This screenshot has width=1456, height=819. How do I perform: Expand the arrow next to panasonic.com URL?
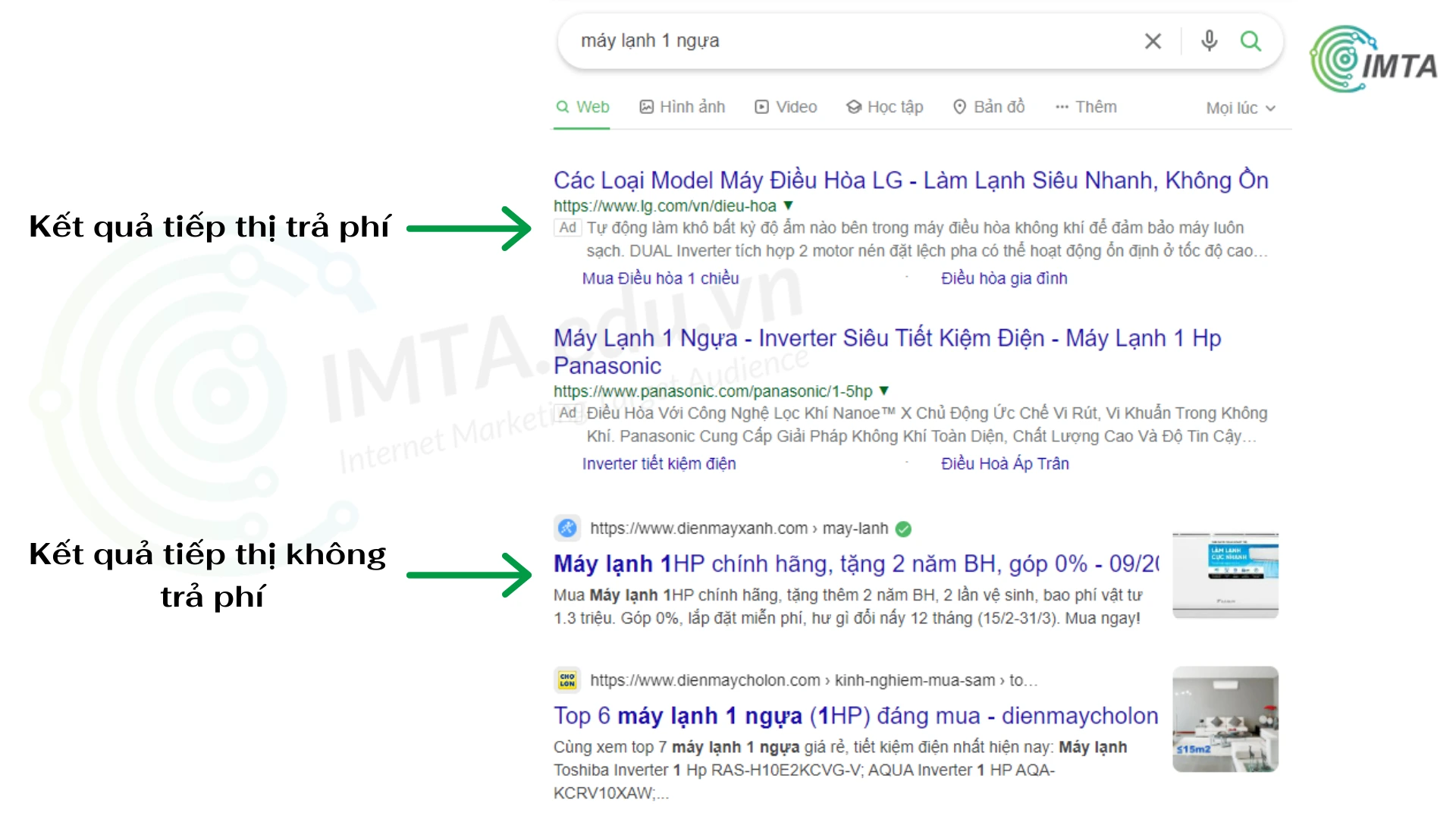(883, 391)
